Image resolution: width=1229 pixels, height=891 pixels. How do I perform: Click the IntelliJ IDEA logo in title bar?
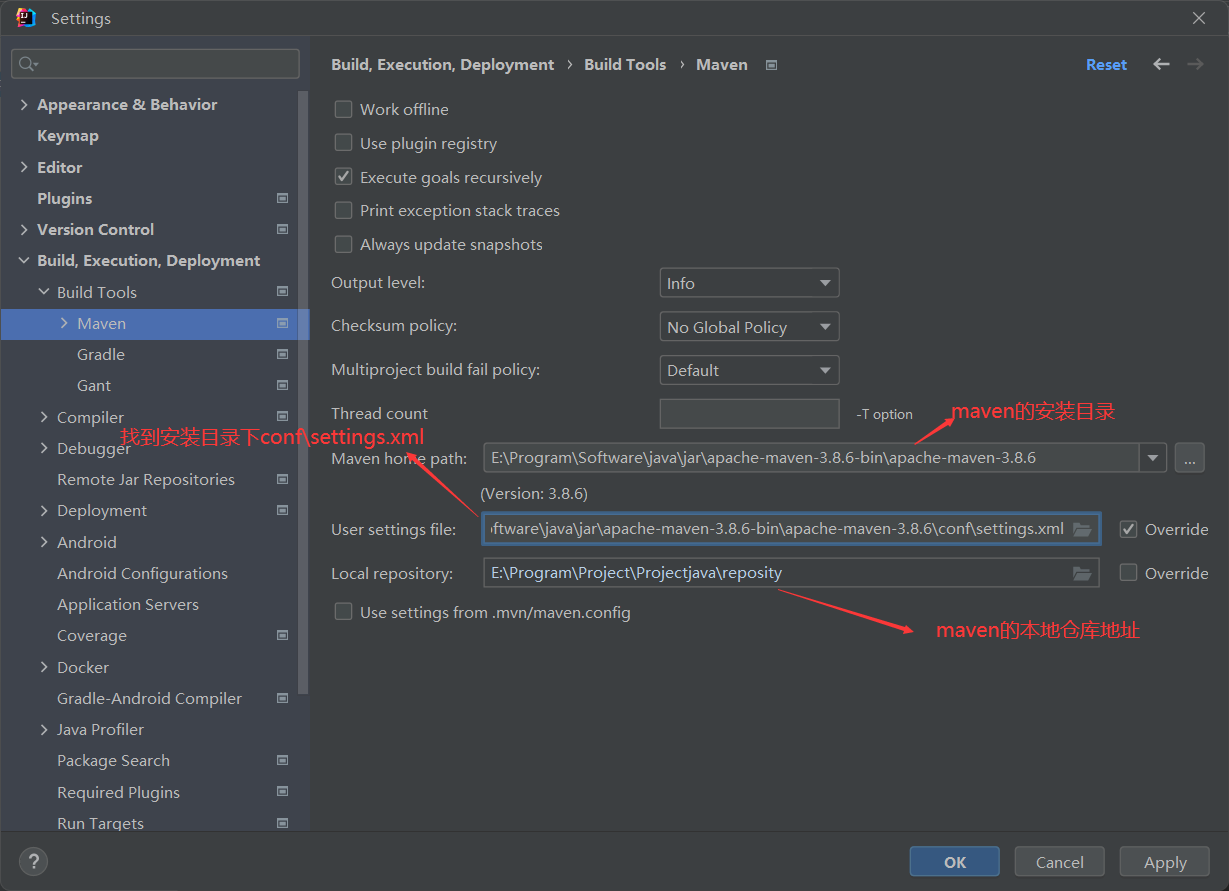click(26, 18)
